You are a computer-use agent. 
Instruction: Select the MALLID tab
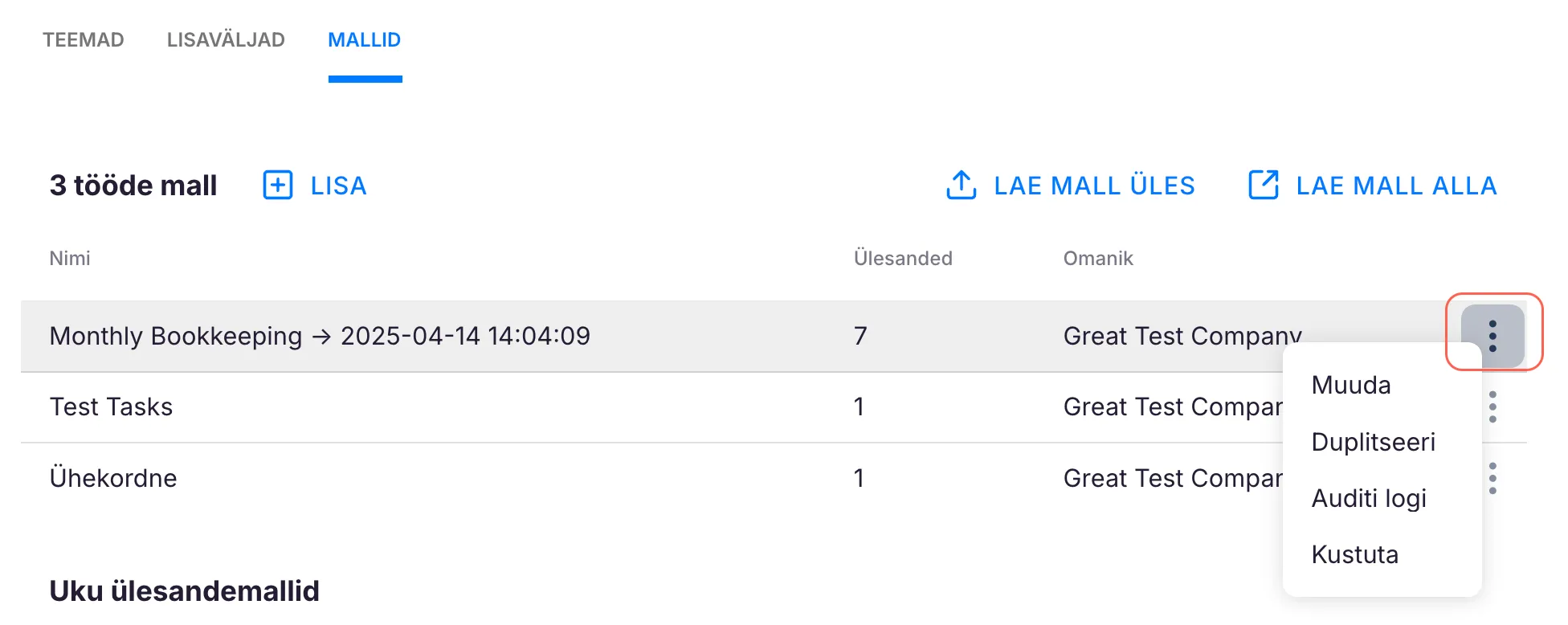[x=364, y=40]
